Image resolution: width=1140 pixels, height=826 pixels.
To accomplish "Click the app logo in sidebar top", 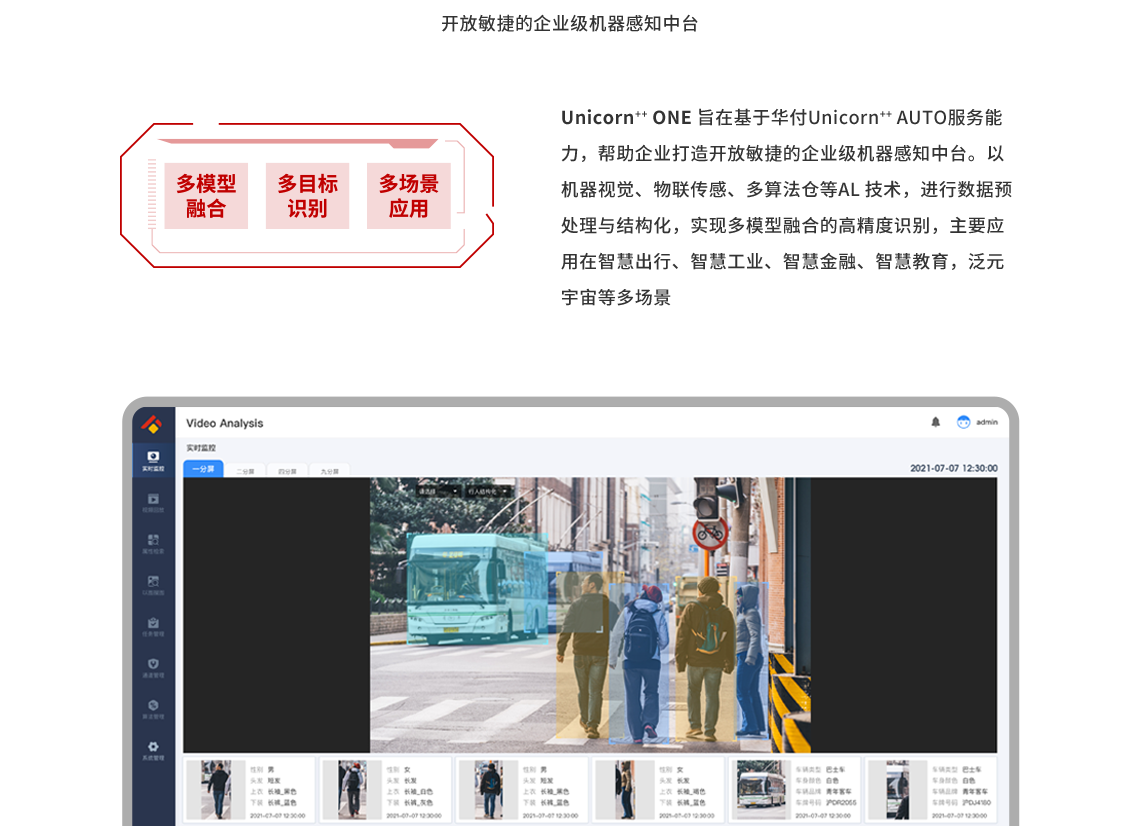I will (x=152, y=424).
